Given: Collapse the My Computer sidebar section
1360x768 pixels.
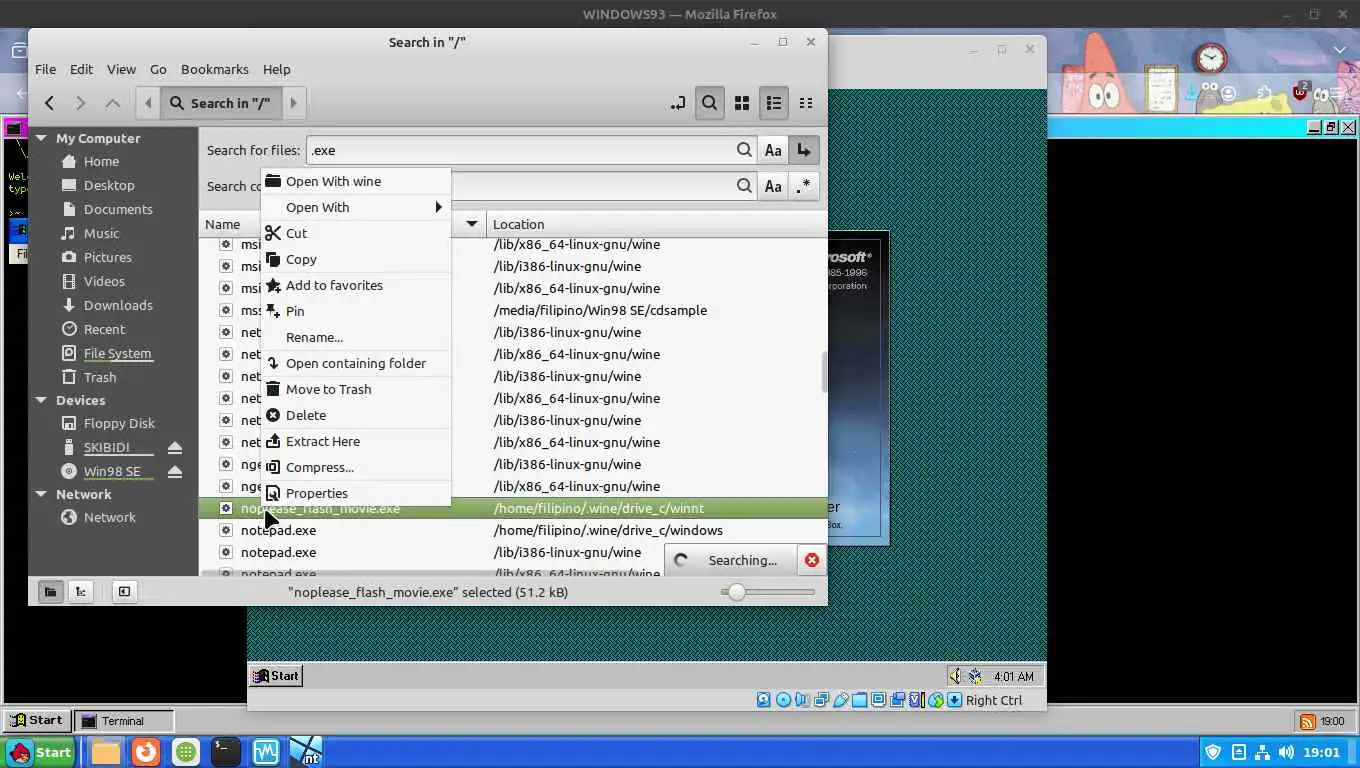Looking at the screenshot, I should pos(41,138).
